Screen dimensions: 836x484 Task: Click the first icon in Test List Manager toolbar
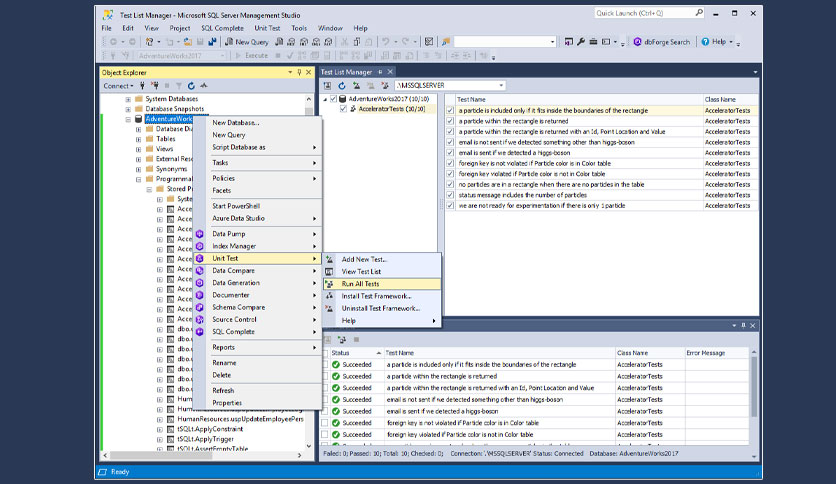pos(327,85)
